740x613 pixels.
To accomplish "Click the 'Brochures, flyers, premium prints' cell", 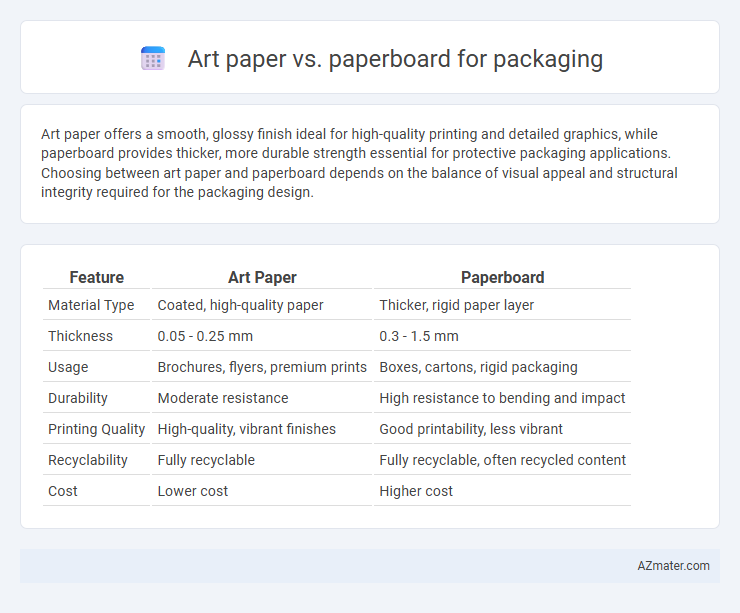I will click(x=262, y=367).
